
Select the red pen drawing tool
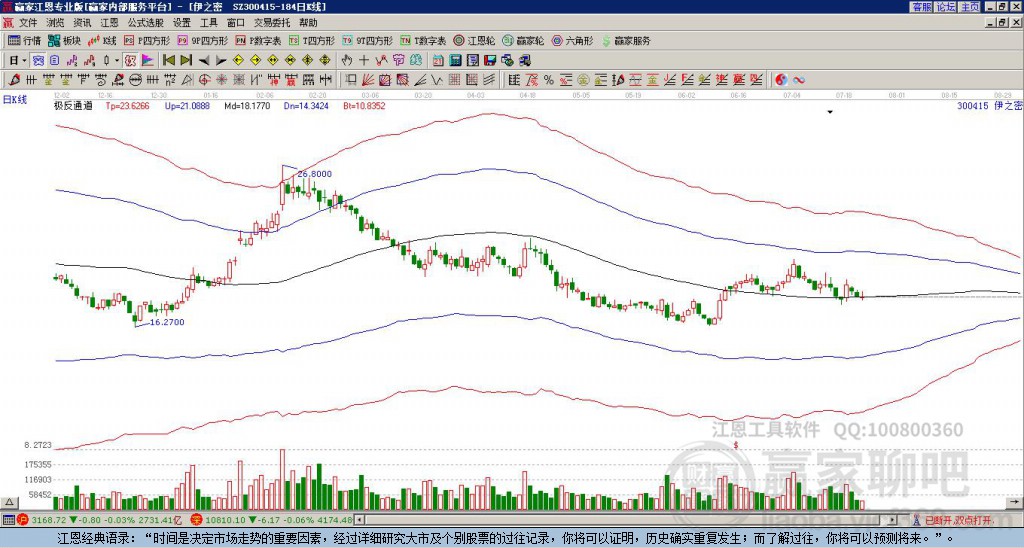tap(13, 80)
